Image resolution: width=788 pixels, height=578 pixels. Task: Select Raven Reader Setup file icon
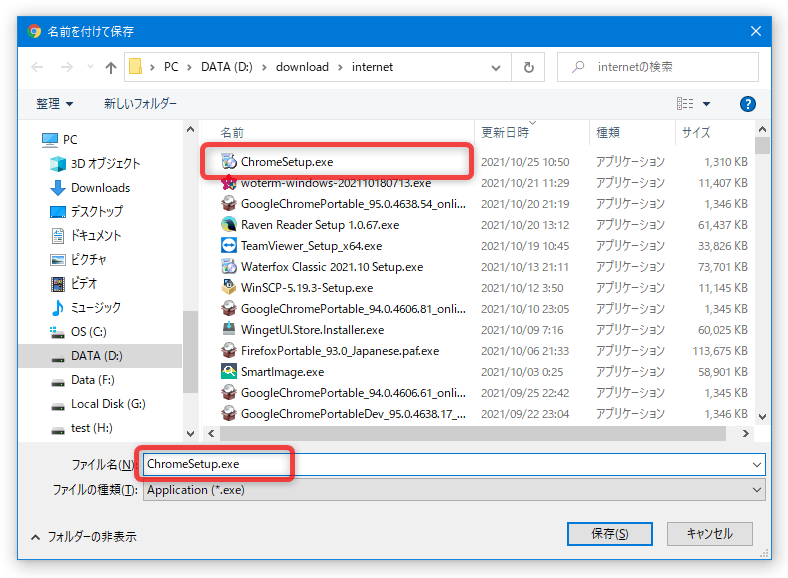pyautogui.click(x=229, y=225)
